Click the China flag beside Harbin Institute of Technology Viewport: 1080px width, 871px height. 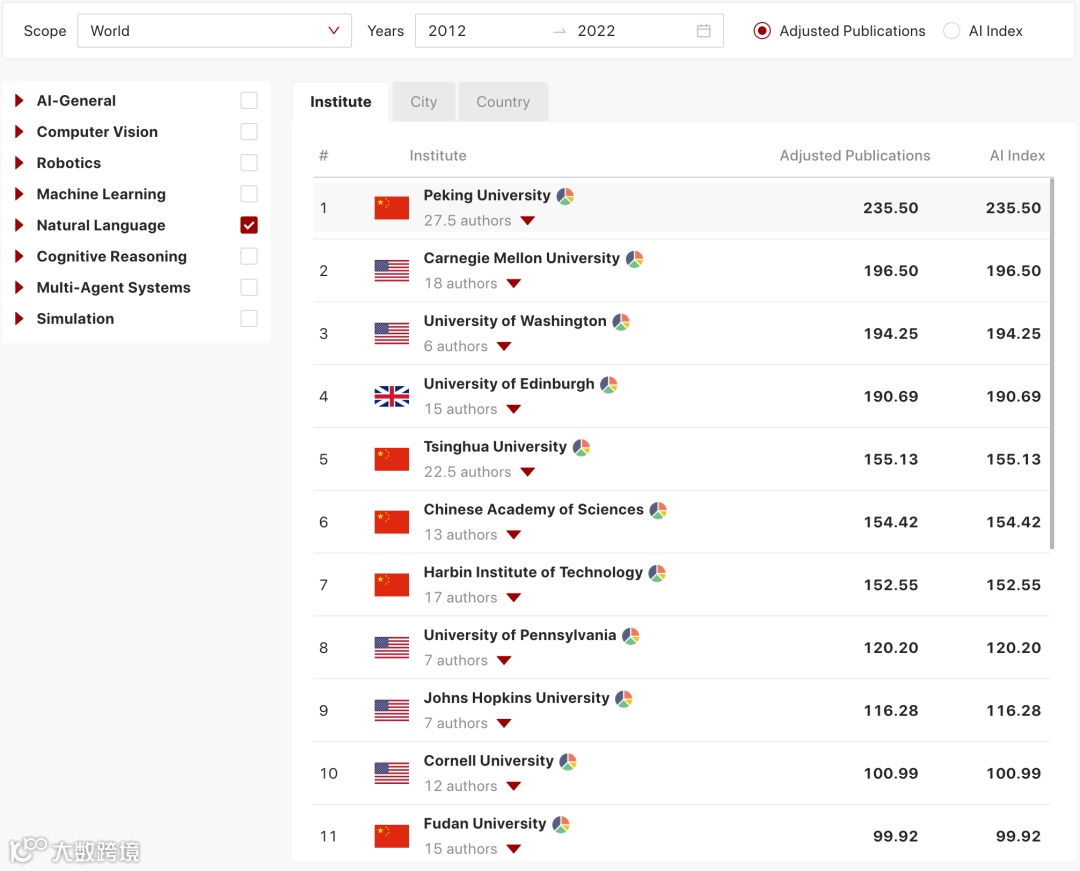point(392,585)
